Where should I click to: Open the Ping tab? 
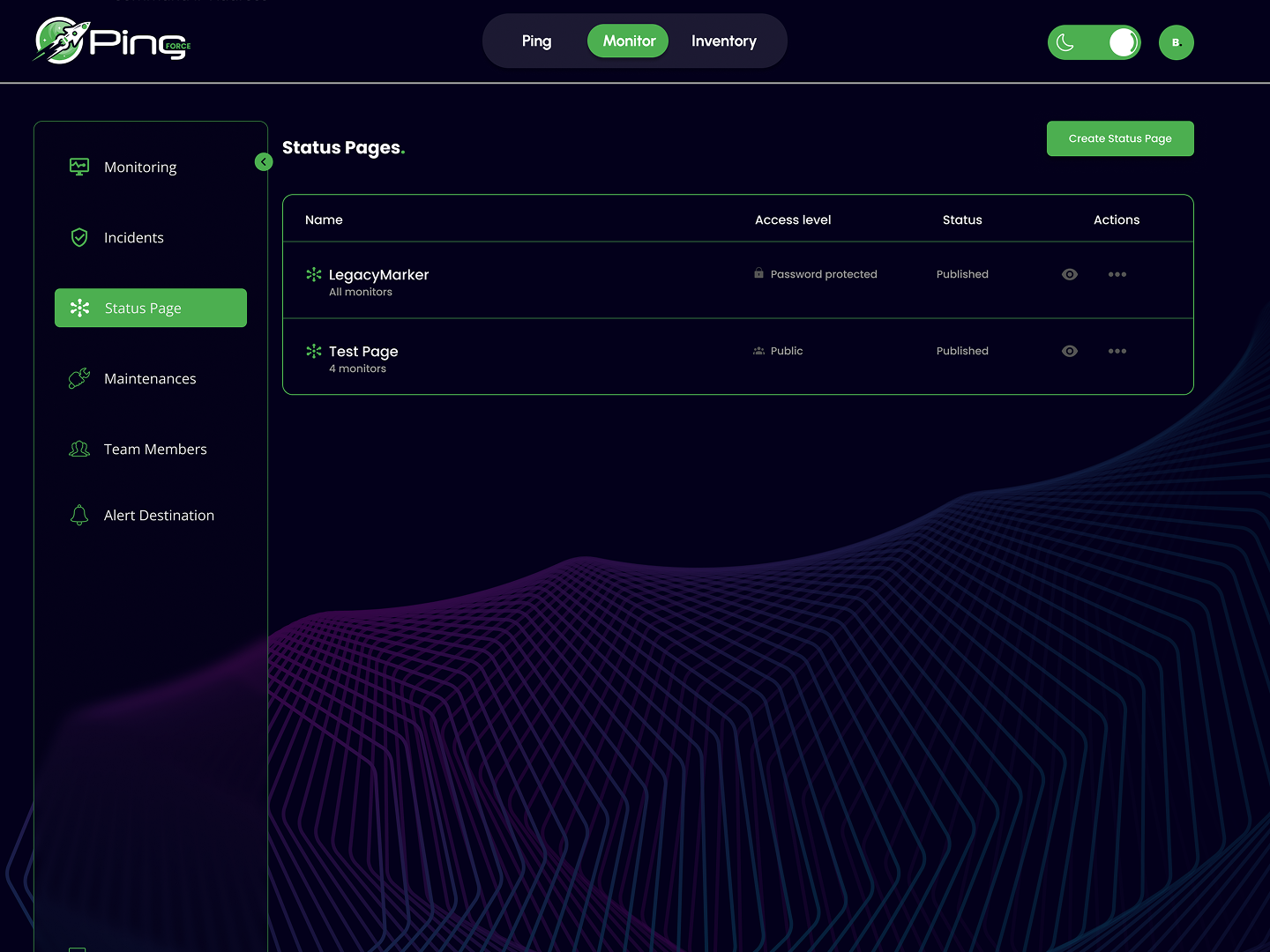pos(536,41)
